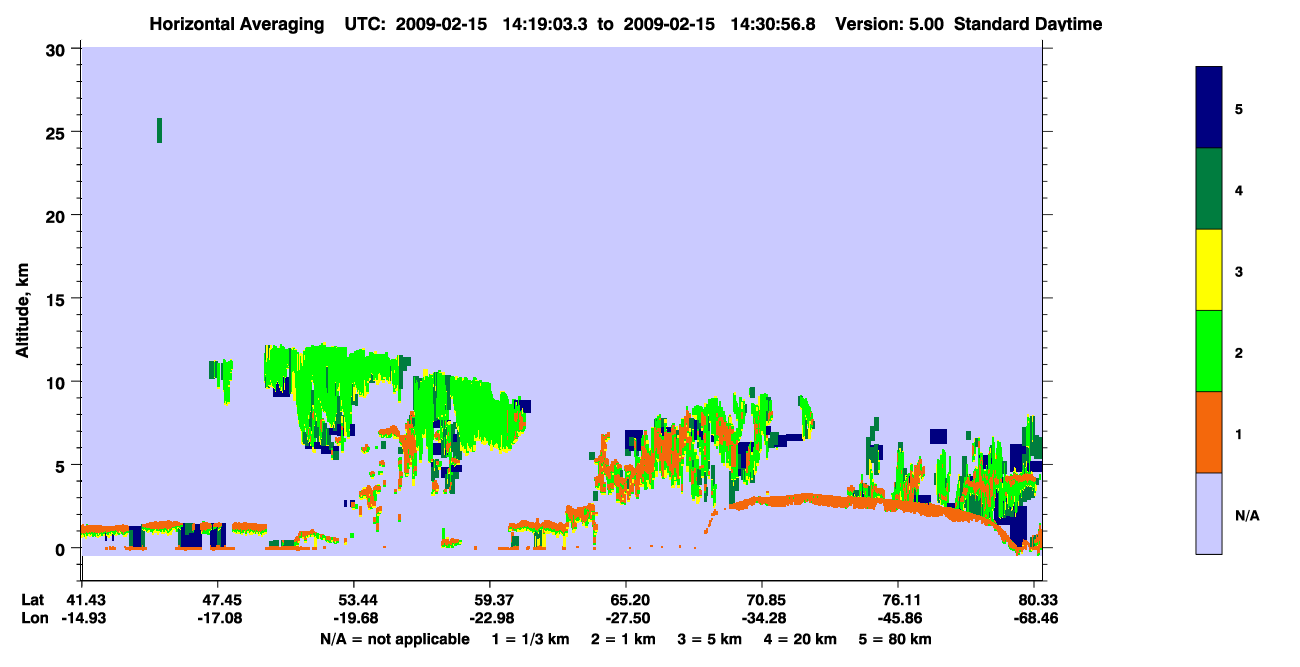Screen dimensions: 1300x667
Task: Click the colorbar label 'N/A'
Action: [1247, 516]
